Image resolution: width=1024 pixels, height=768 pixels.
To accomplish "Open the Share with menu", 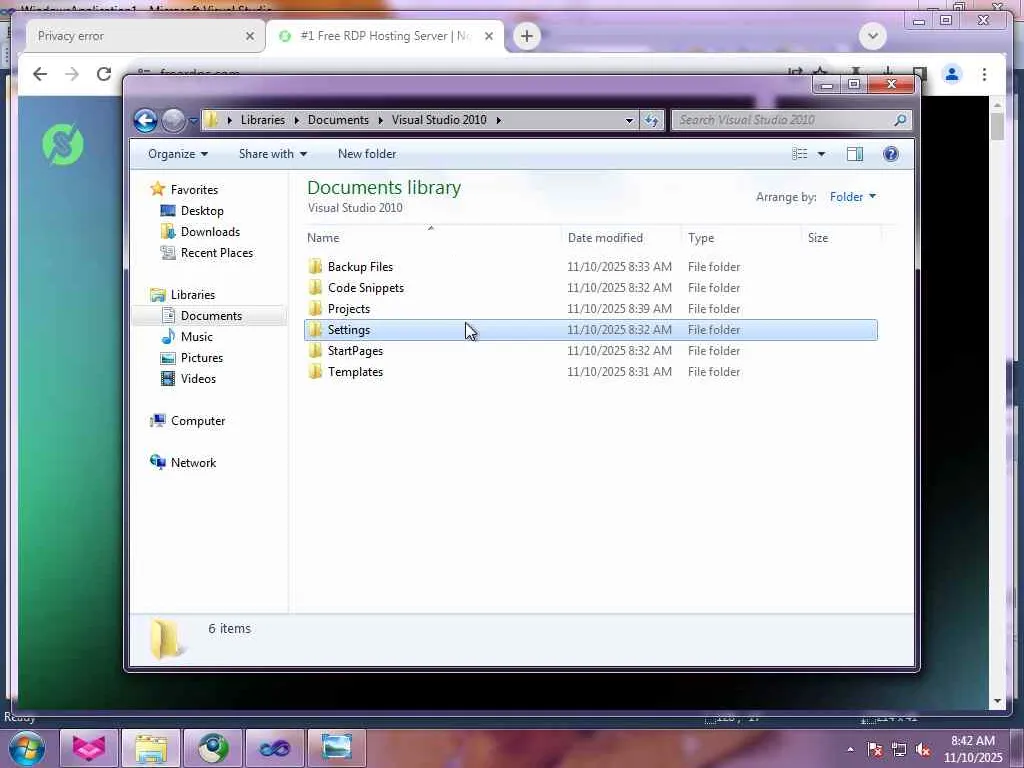I will (272, 154).
